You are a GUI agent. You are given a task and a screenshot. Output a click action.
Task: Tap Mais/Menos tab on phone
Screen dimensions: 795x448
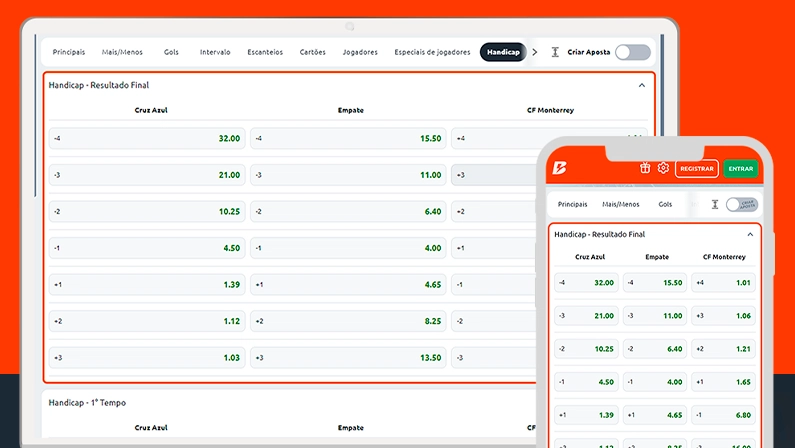point(621,204)
